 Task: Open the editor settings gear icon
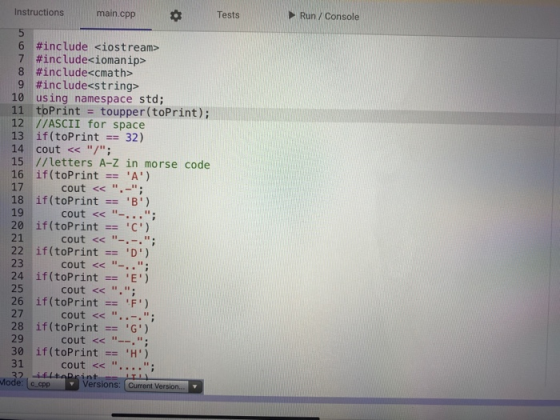pos(176,15)
